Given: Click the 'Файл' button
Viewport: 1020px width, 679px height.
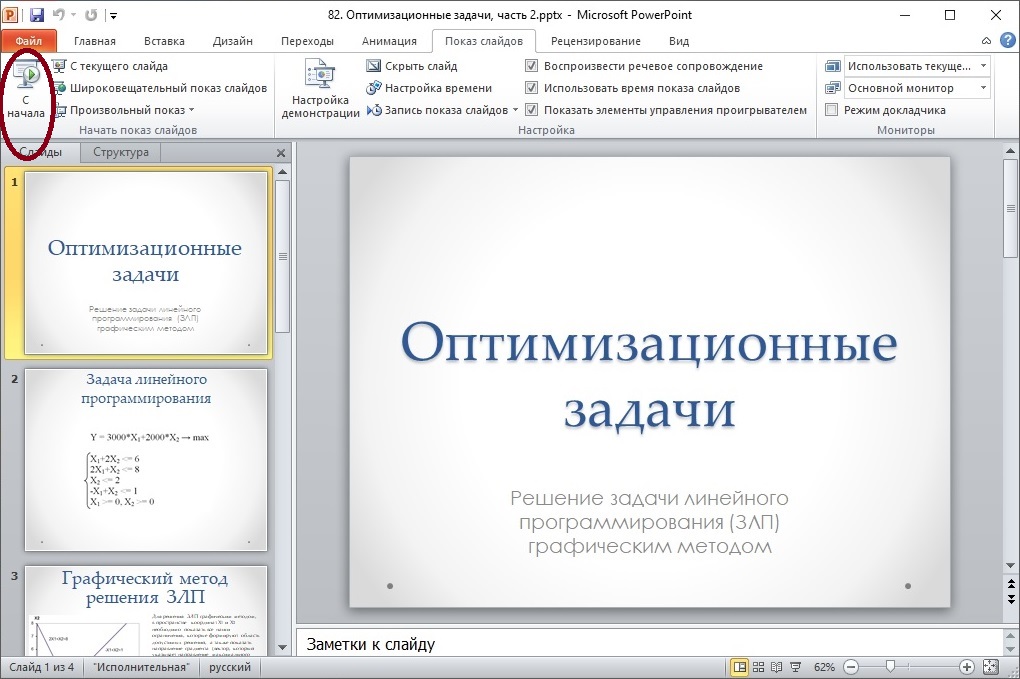Looking at the screenshot, I should tap(28, 41).
